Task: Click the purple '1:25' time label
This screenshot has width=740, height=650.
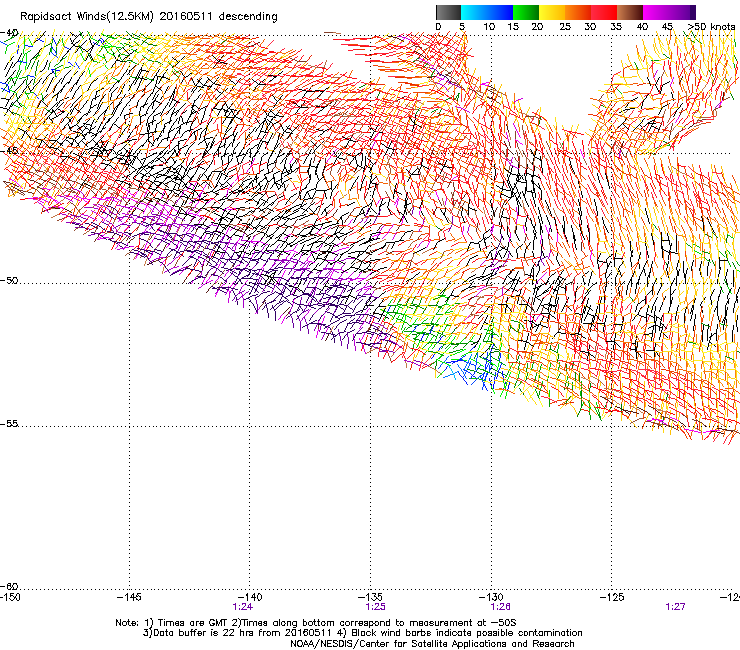Action: click(376, 607)
